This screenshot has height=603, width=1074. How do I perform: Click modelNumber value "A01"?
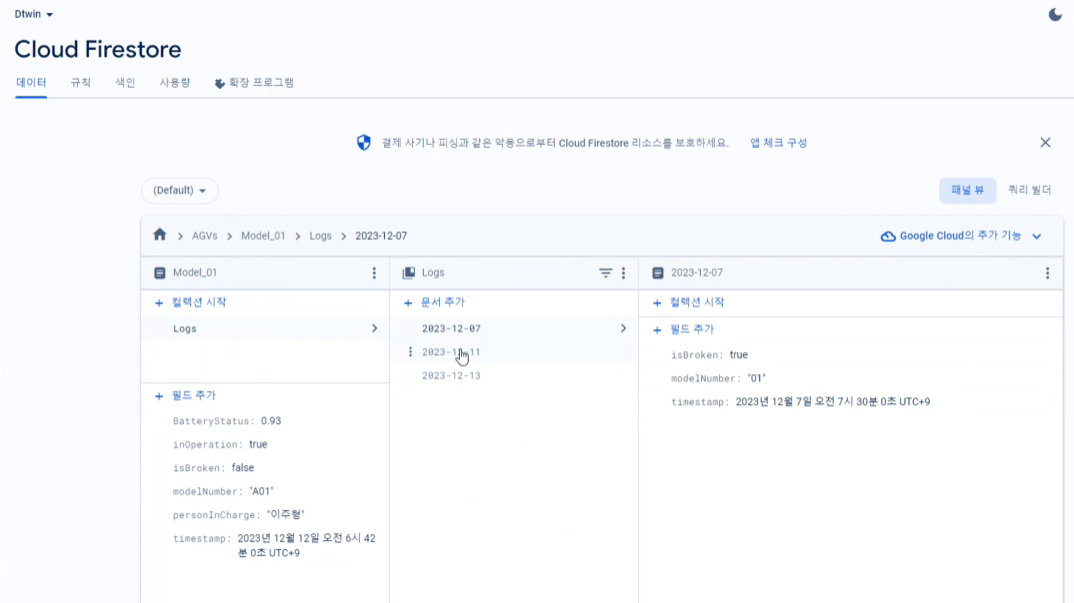[x=262, y=491]
